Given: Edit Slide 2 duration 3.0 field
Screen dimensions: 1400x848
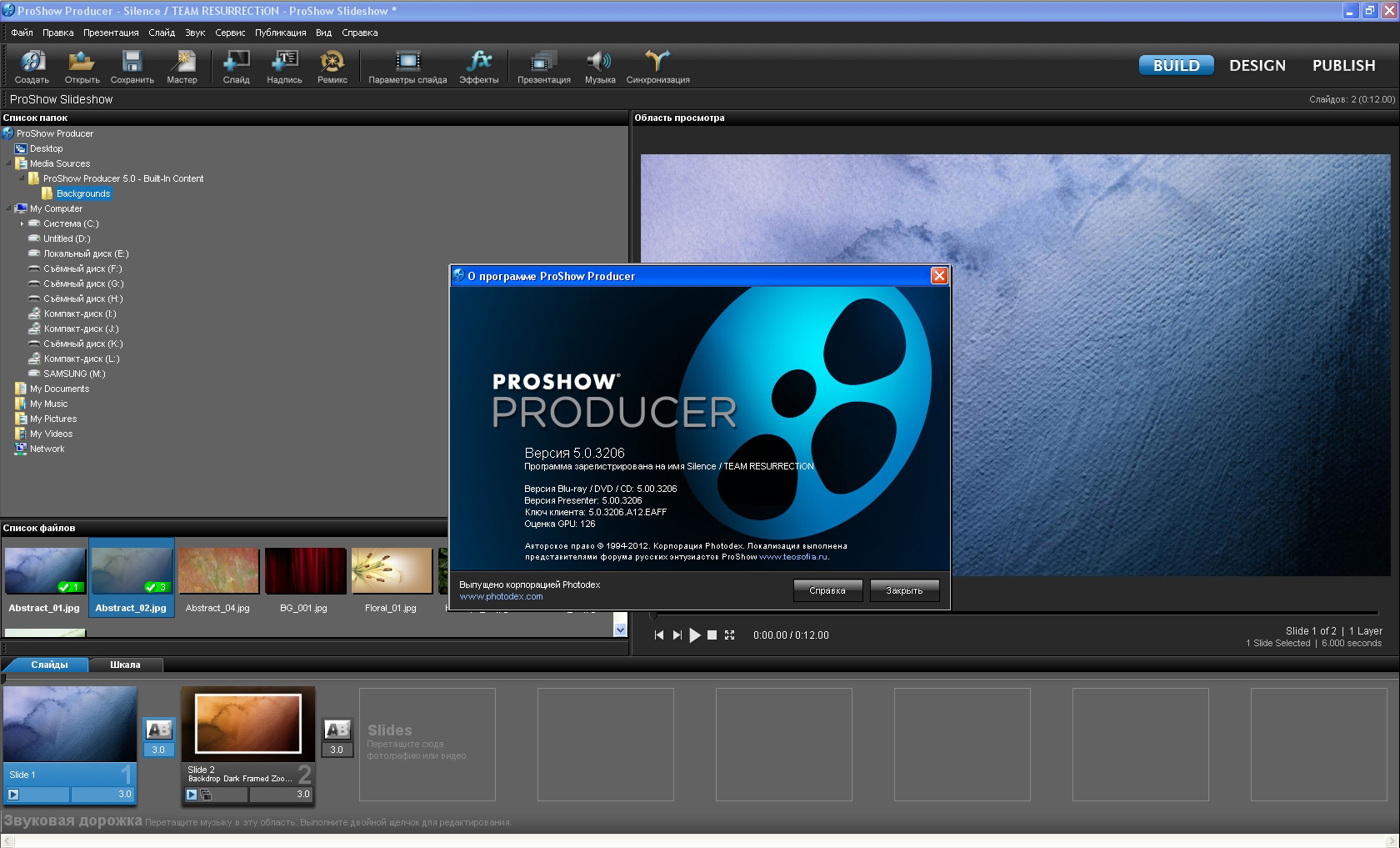Looking at the screenshot, I should (281, 794).
